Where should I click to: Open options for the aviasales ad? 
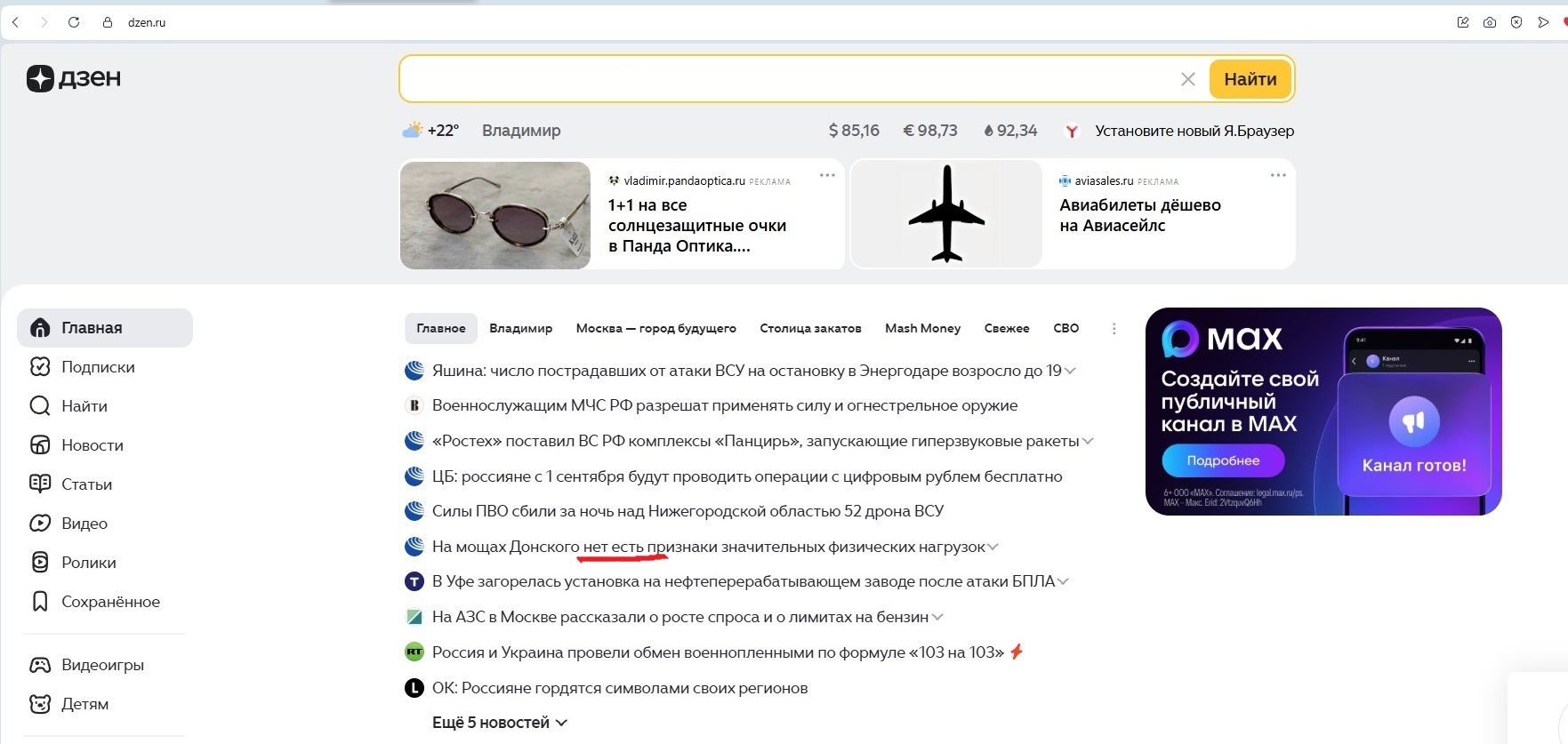coord(1278,175)
